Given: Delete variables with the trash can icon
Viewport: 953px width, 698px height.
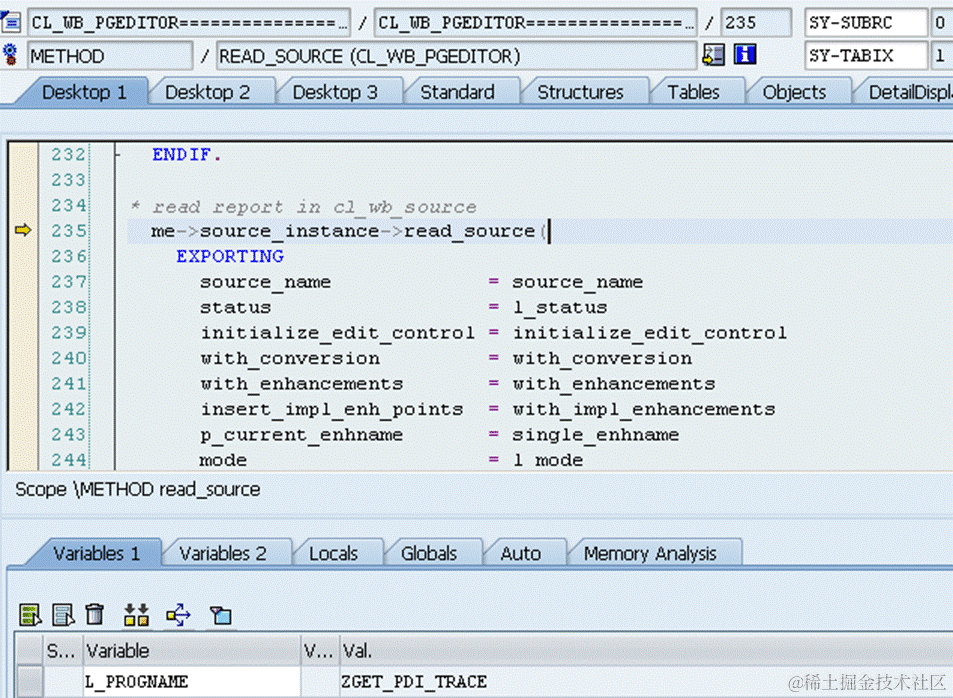Looking at the screenshot, I should point(94,614).
